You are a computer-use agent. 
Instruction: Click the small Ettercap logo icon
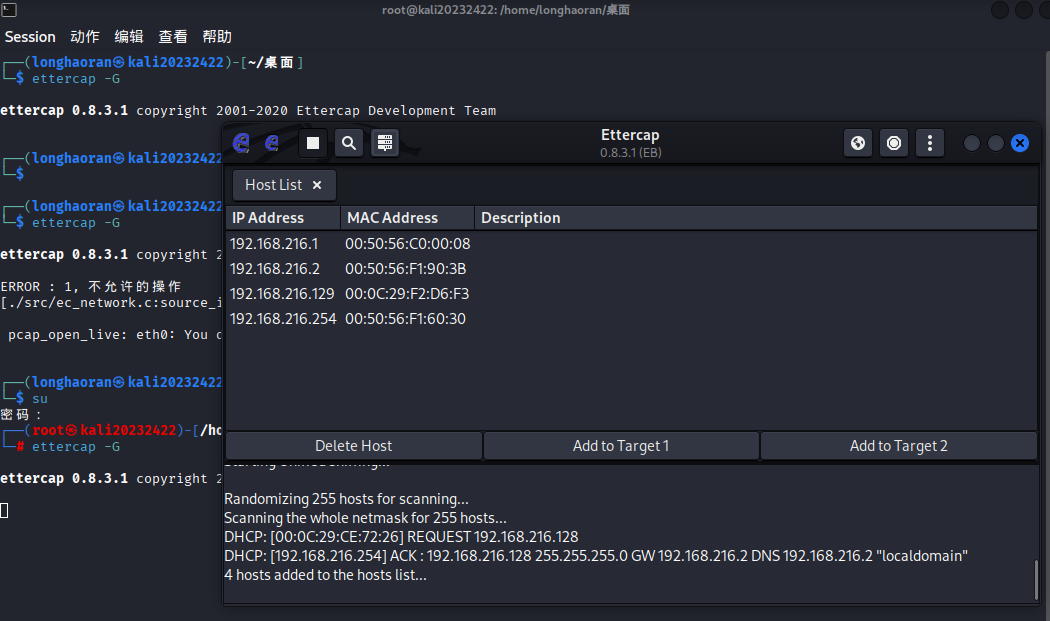coord(272,143)
